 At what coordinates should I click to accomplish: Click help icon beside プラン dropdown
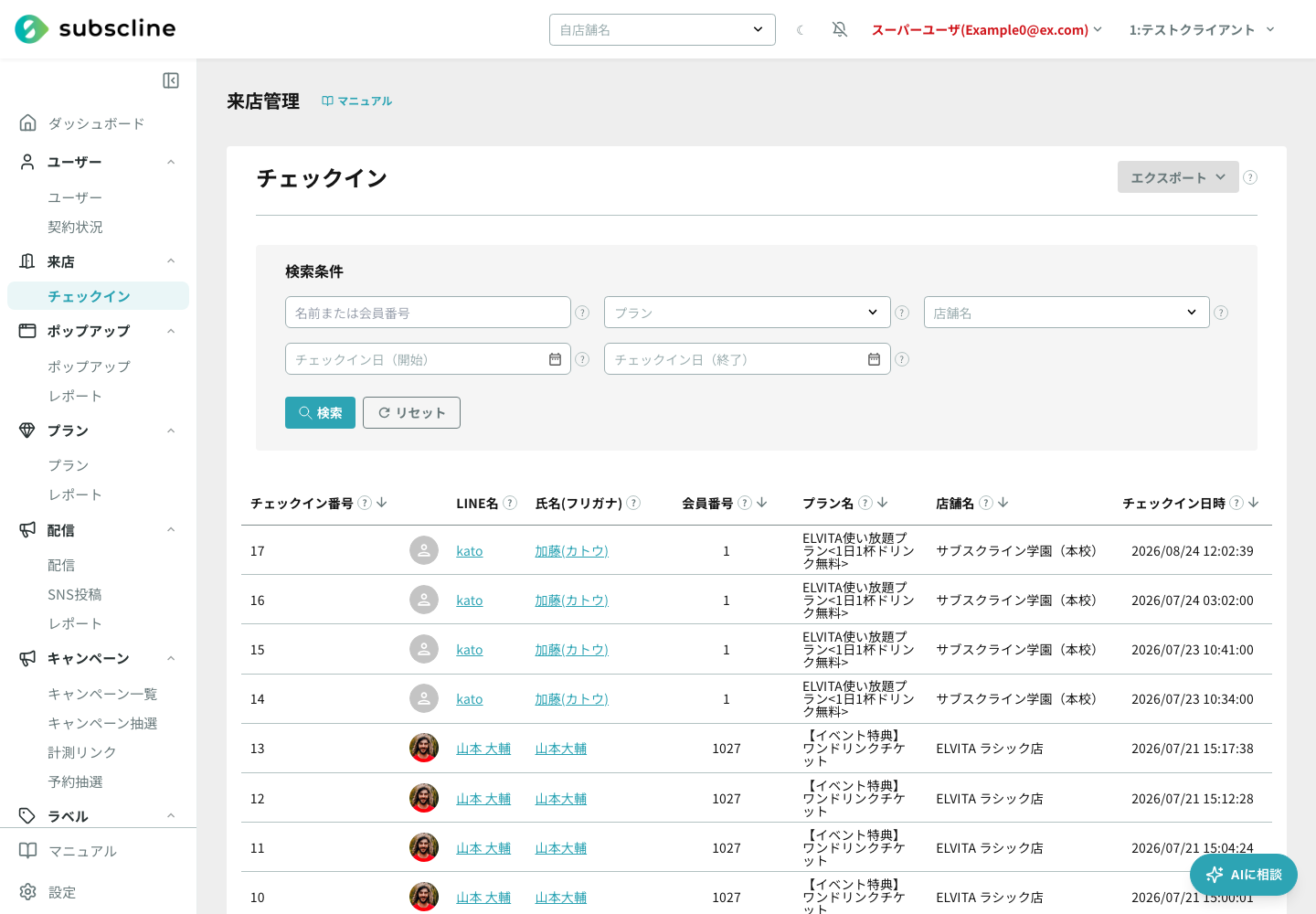[x=902, y=313]
